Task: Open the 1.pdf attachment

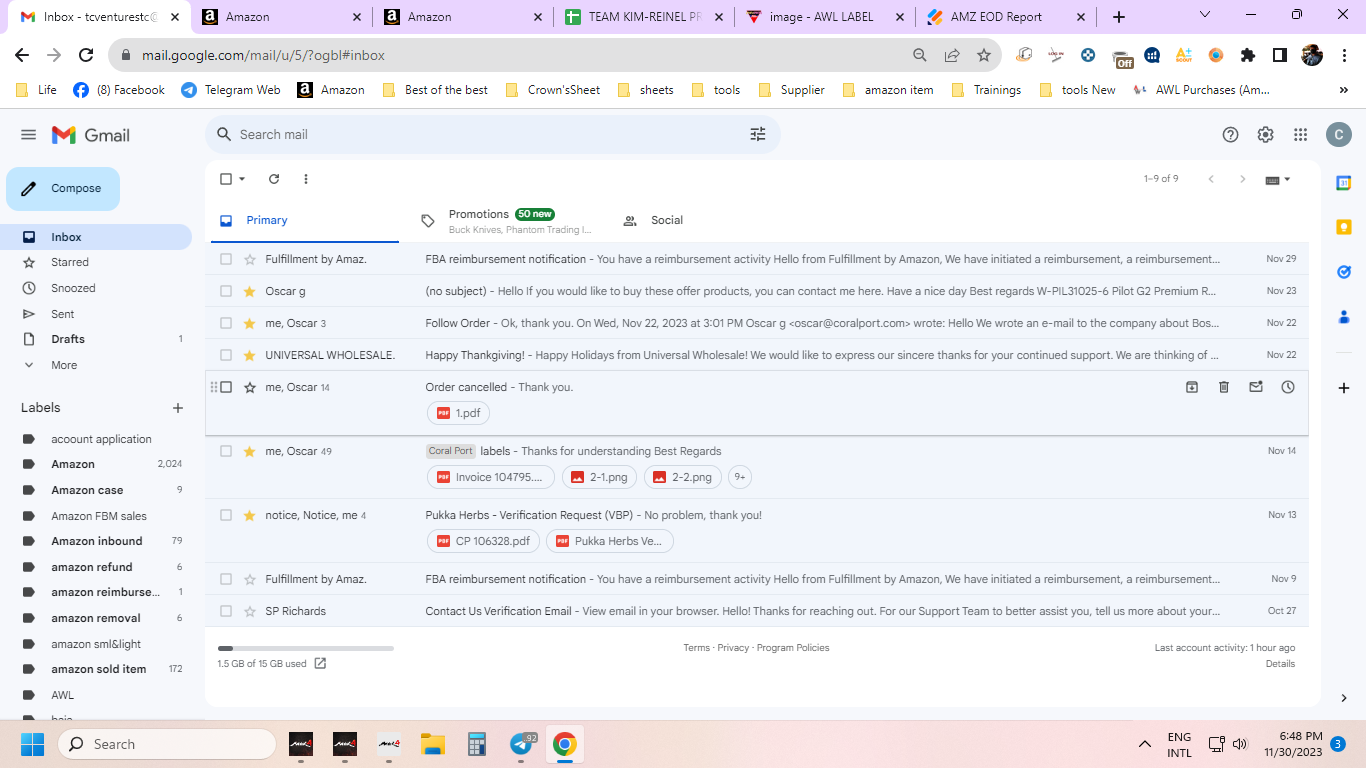Action: point(458,413)
